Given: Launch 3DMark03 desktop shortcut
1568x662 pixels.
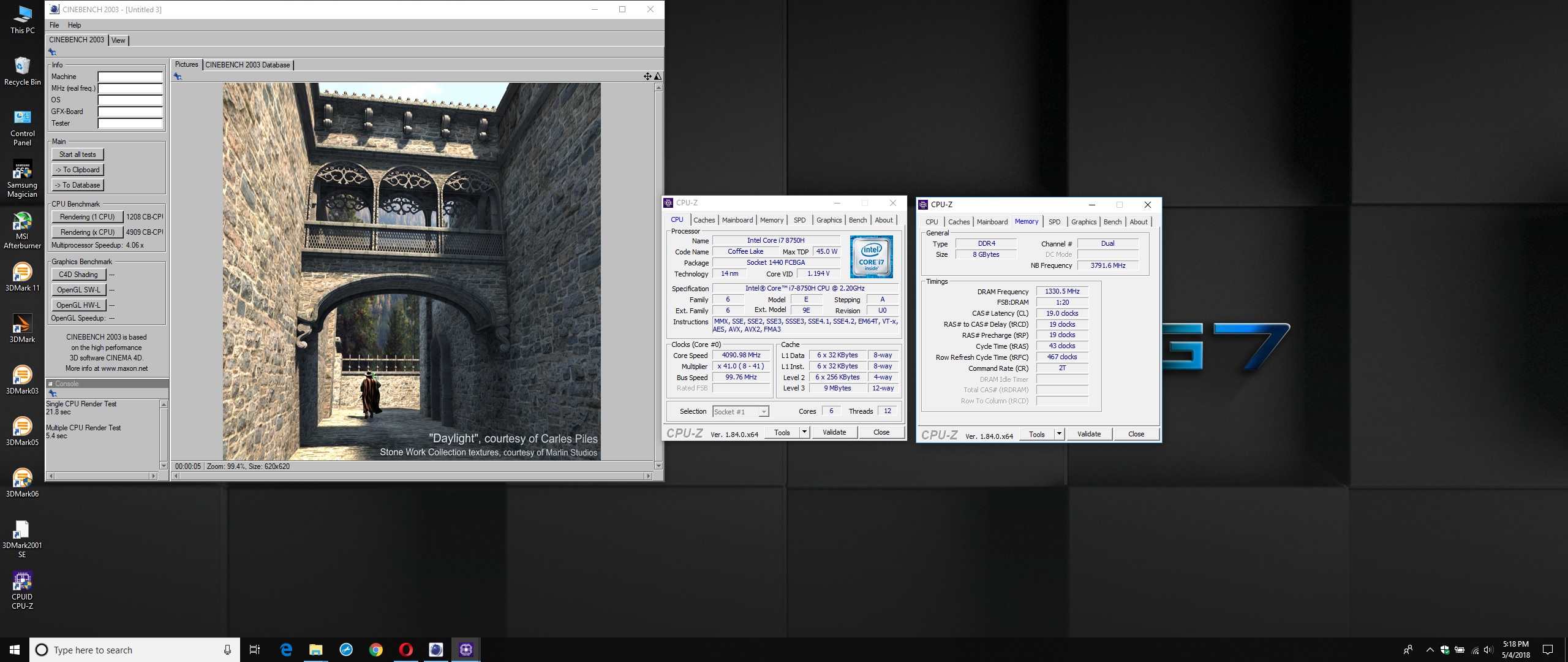Looking at the screenshot, I should coord(22,380).
